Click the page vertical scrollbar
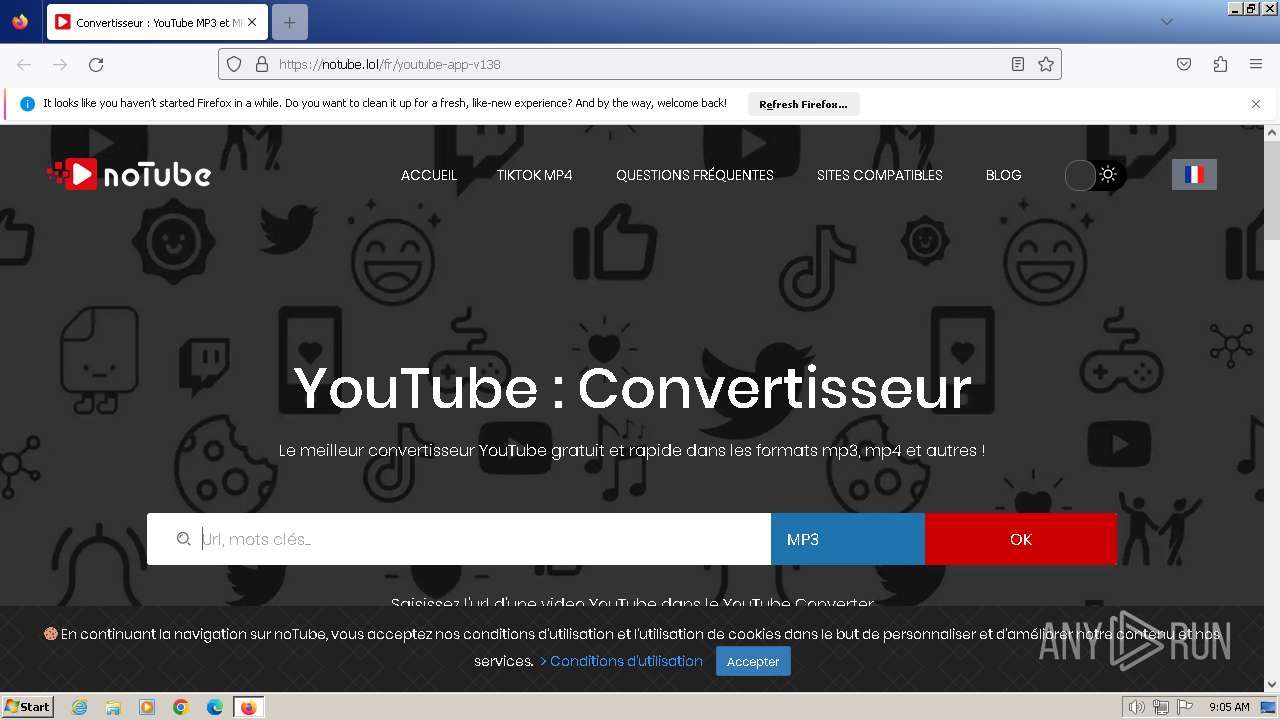The height and width of the screenshot is (720, 1280). (1272, 190)
